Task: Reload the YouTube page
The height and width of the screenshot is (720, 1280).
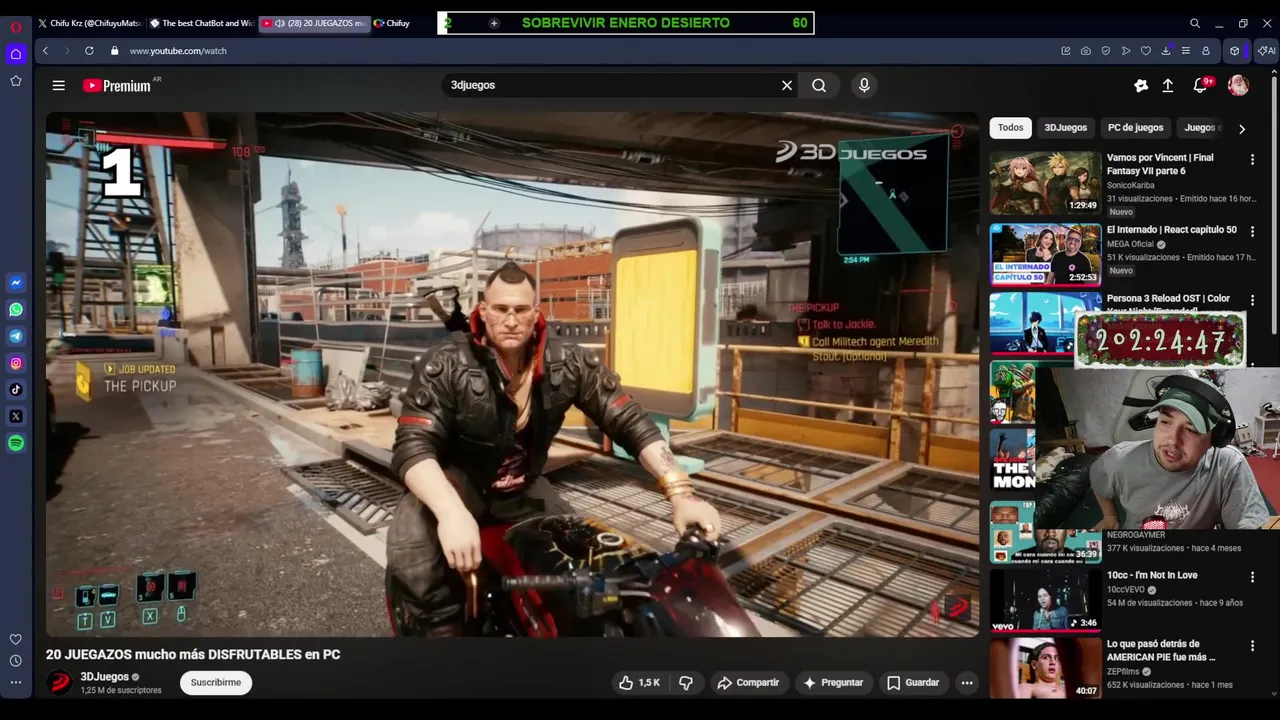Action: pos(89,50)
